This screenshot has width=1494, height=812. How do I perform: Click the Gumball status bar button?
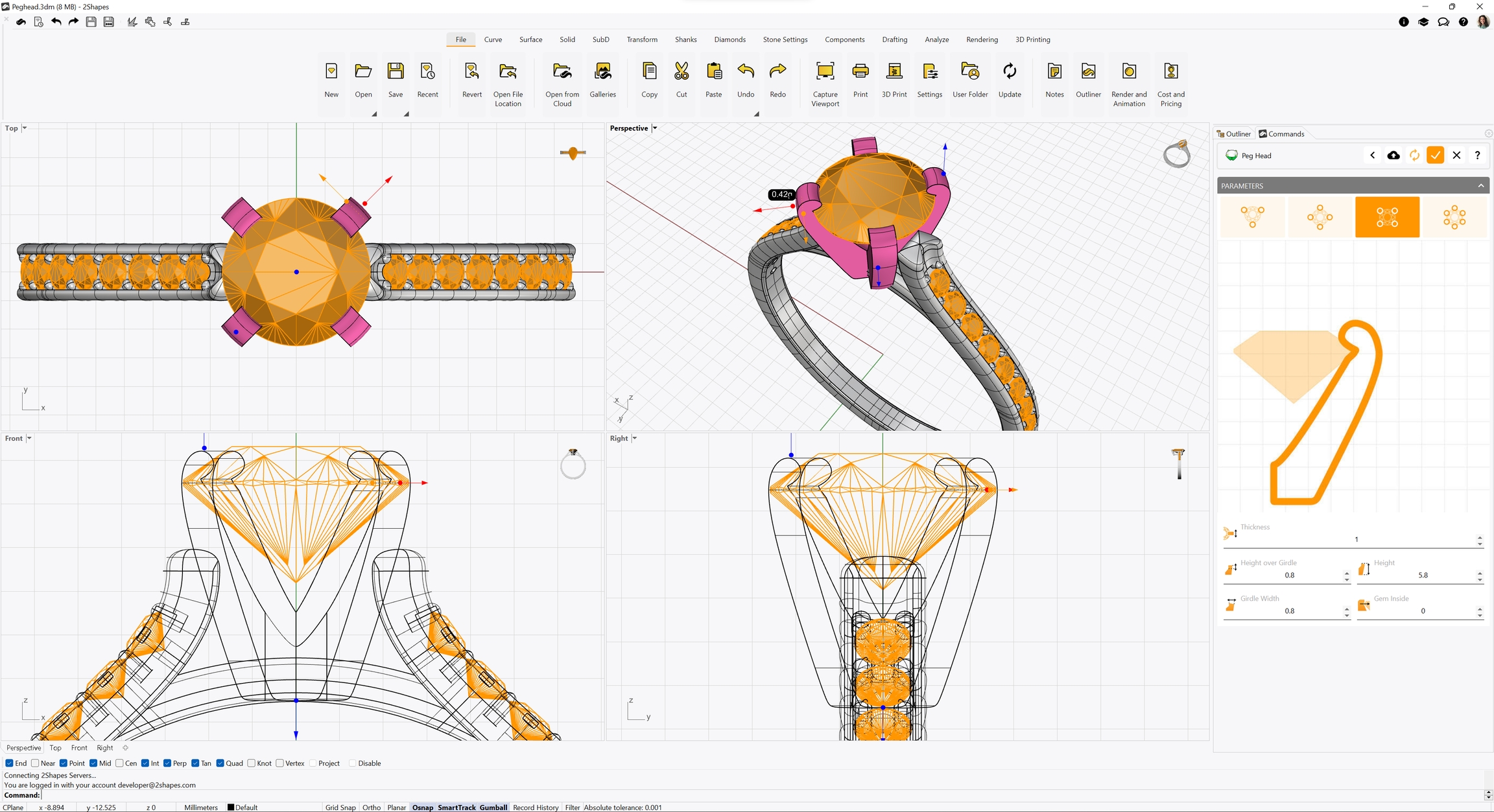pyautogui.click(x=493, y=807)
